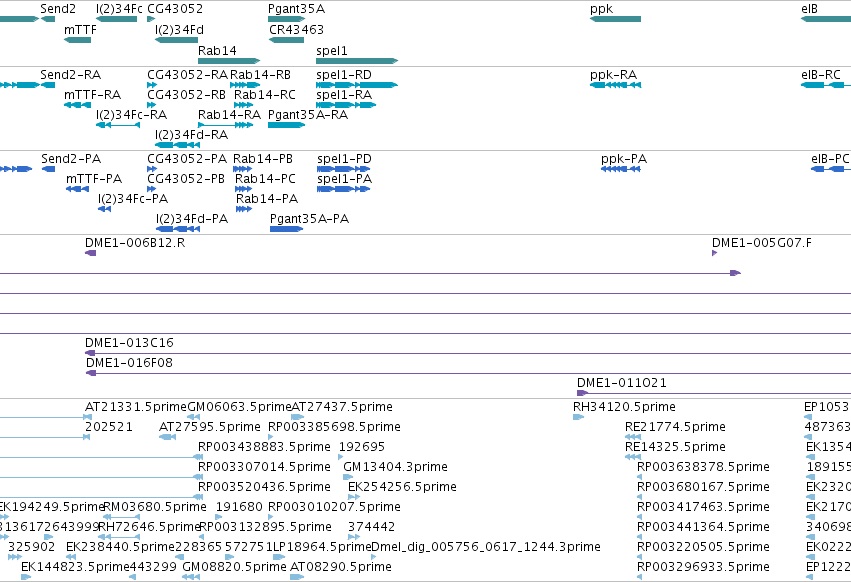The height and width of the screenshot is (582, 851).
Task: Select transcript spel1-RD
Action: [x=357, y=85]
